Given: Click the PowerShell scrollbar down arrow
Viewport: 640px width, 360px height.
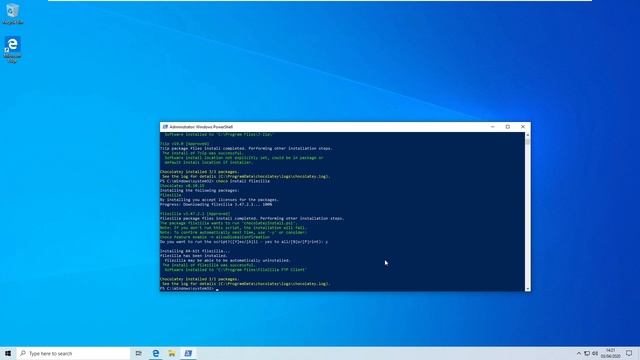Looking at the screenshot, I should coord(528,289).
